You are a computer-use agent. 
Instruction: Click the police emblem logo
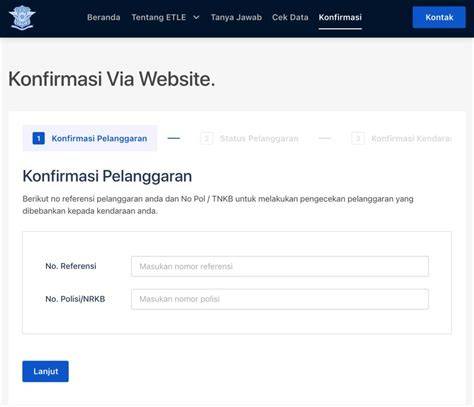(22, 18)
